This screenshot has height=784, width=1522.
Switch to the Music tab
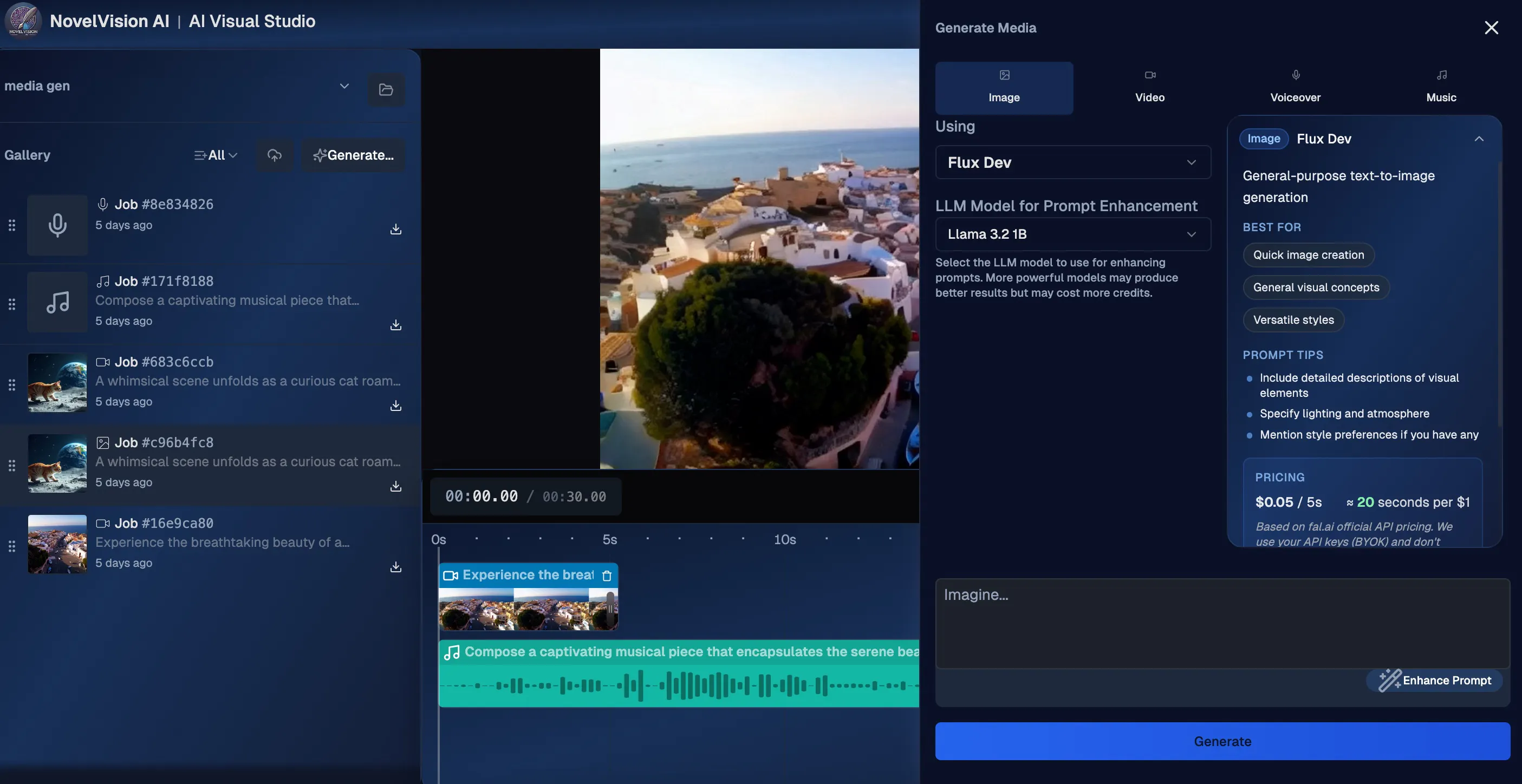pos(1441,87)
